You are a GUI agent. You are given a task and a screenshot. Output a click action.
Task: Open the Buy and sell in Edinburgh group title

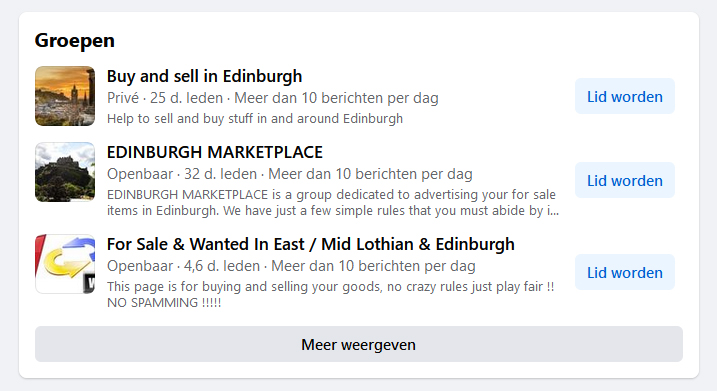204,76
